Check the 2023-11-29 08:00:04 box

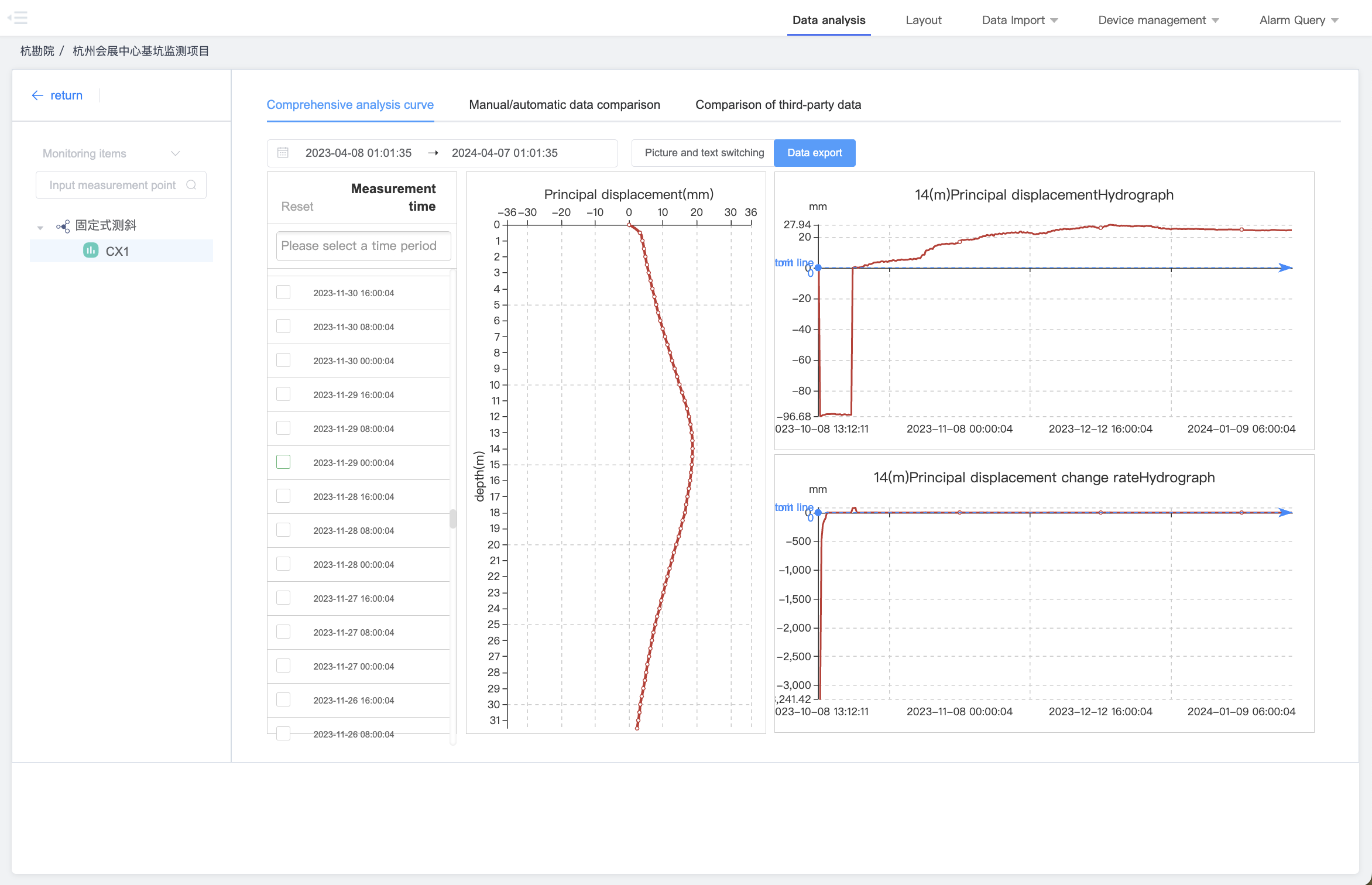coord(283,428)
